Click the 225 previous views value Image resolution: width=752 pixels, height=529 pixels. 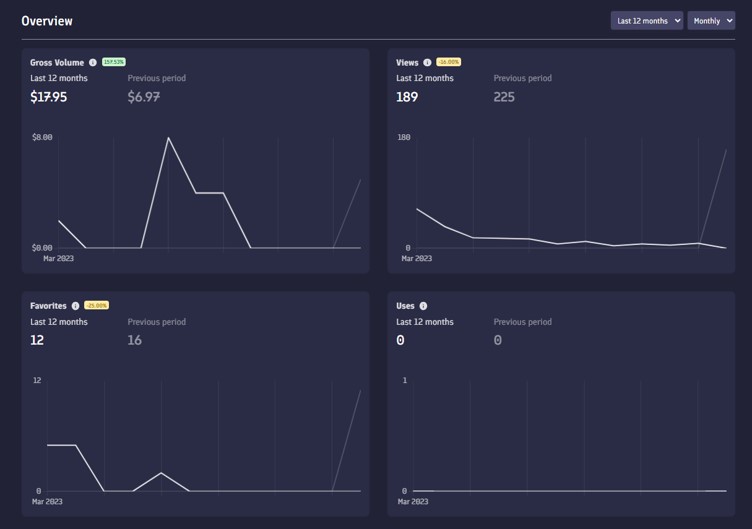coord(504,97)
